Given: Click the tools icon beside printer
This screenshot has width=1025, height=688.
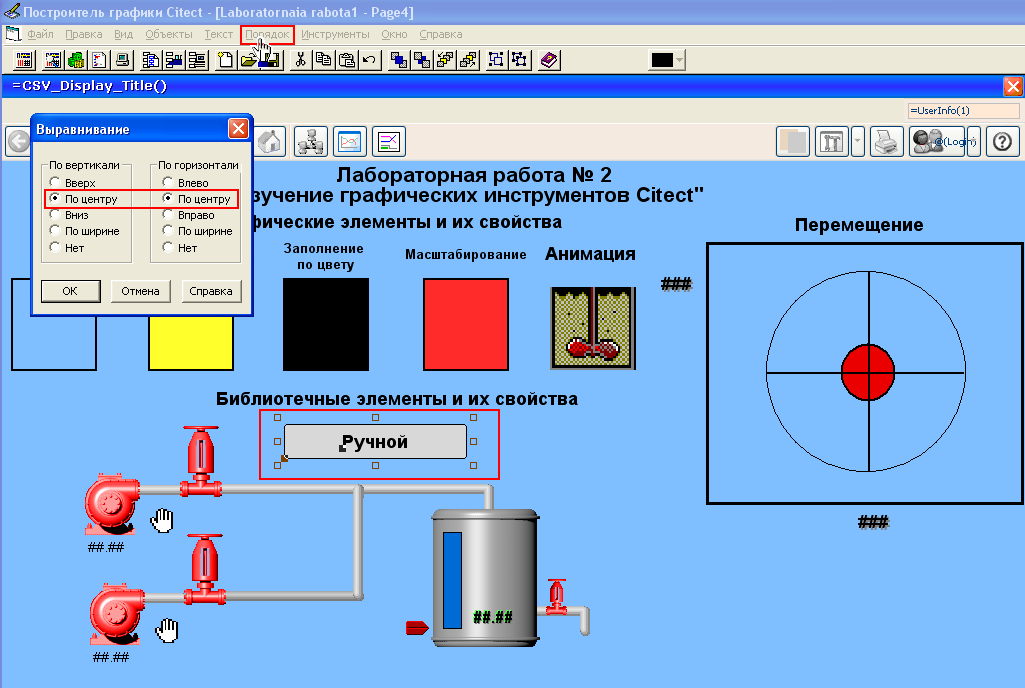Looking at the screenshot, I should click(x=832, y=141).
